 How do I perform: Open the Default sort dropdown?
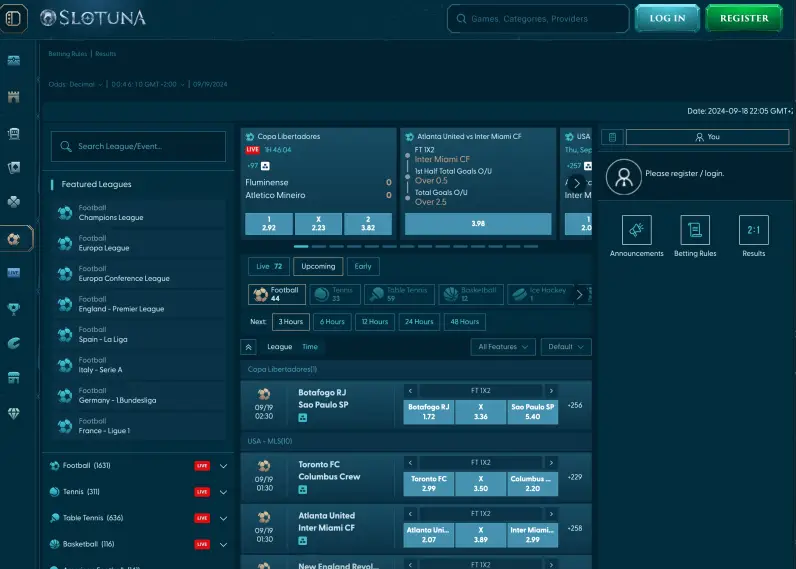click(566, 347)
